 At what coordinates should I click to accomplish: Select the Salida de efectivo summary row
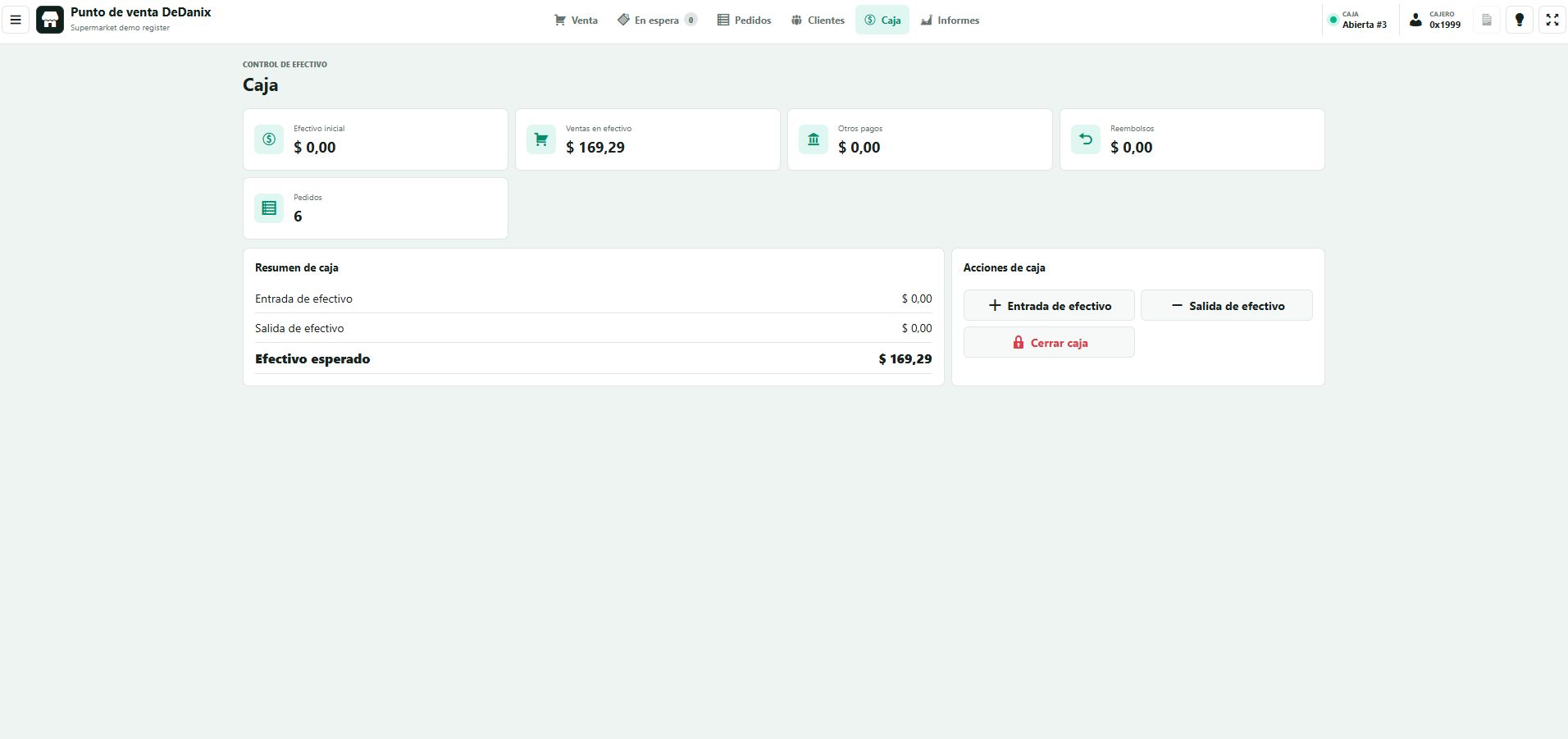(593, 328)
